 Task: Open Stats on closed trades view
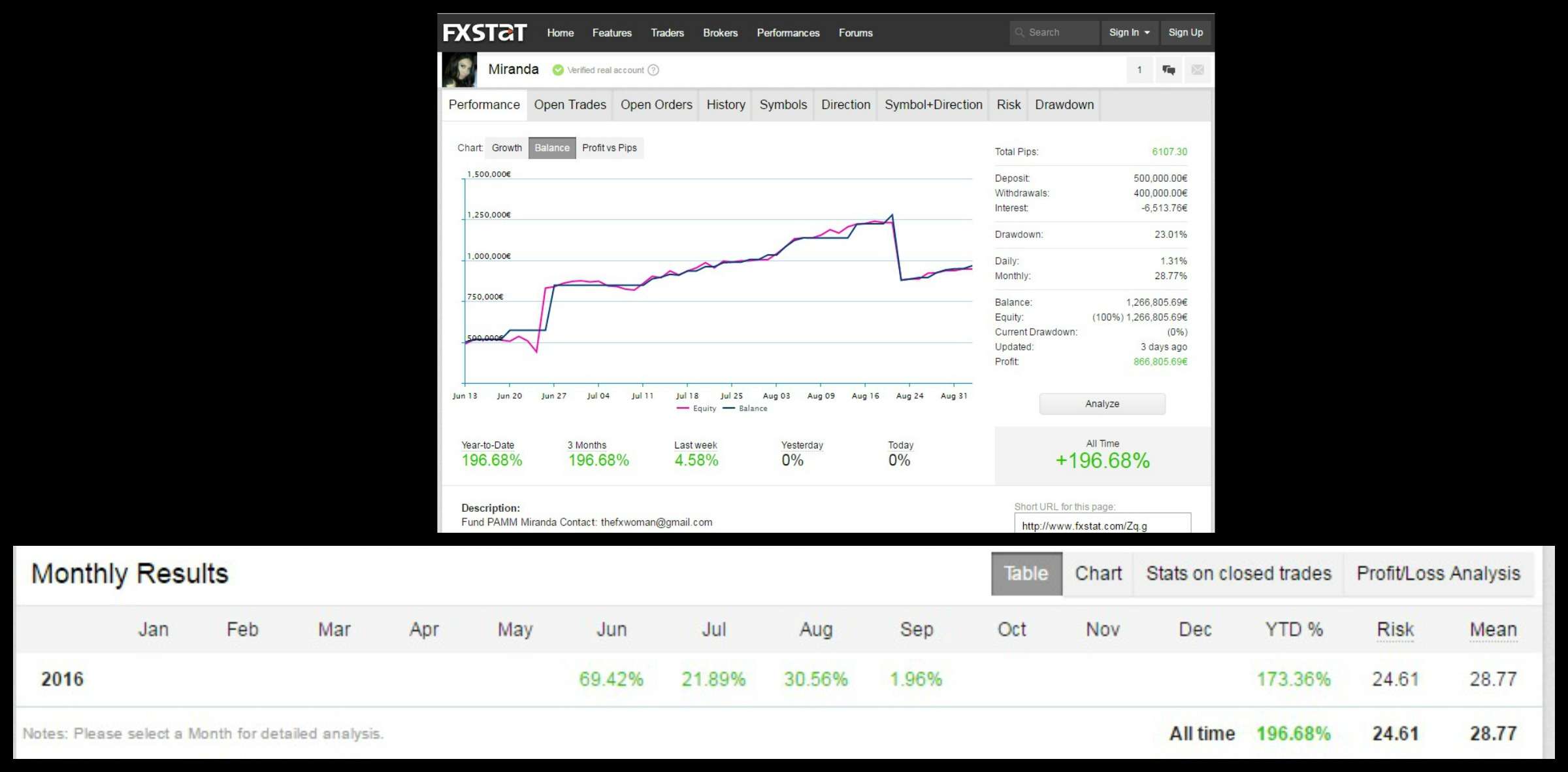coord(1238,573)
